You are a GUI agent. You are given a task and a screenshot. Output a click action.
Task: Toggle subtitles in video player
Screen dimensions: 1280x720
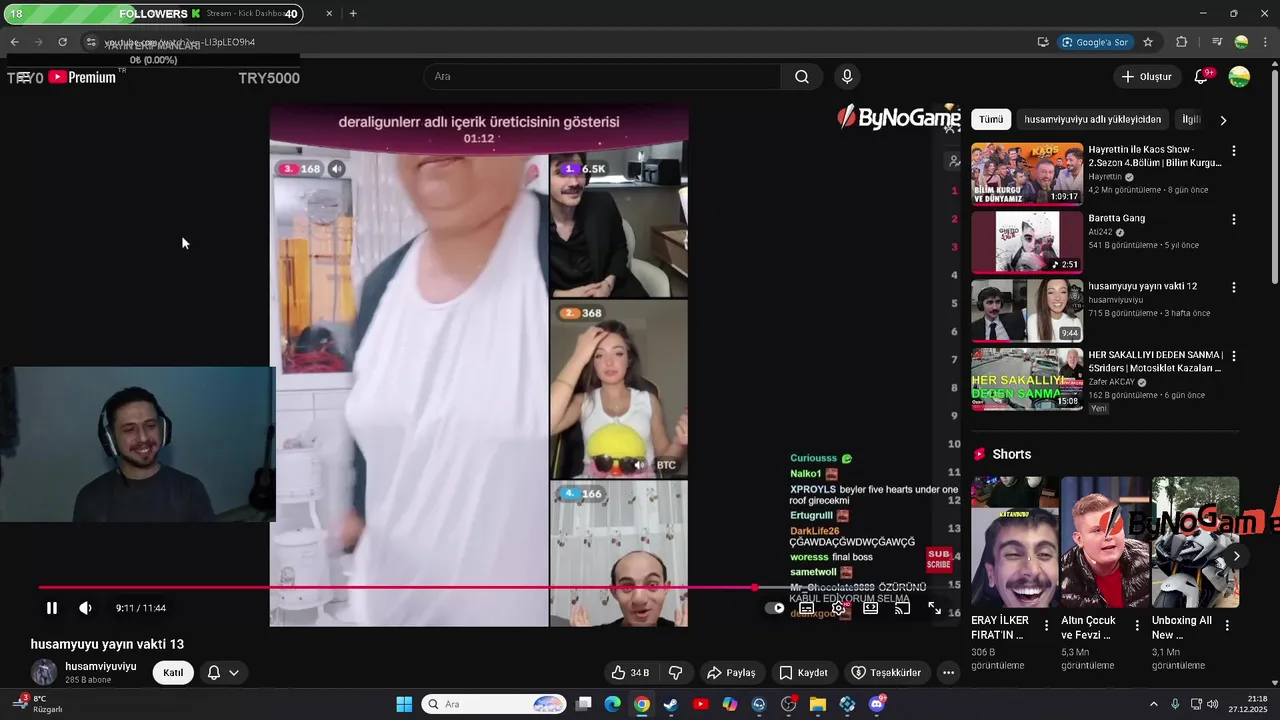pos(807,608)
